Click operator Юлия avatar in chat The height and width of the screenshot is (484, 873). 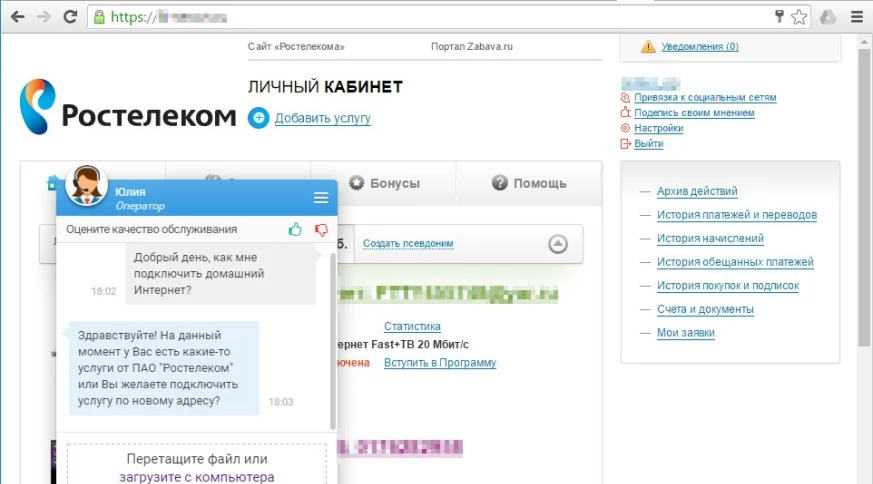point(86,184)
